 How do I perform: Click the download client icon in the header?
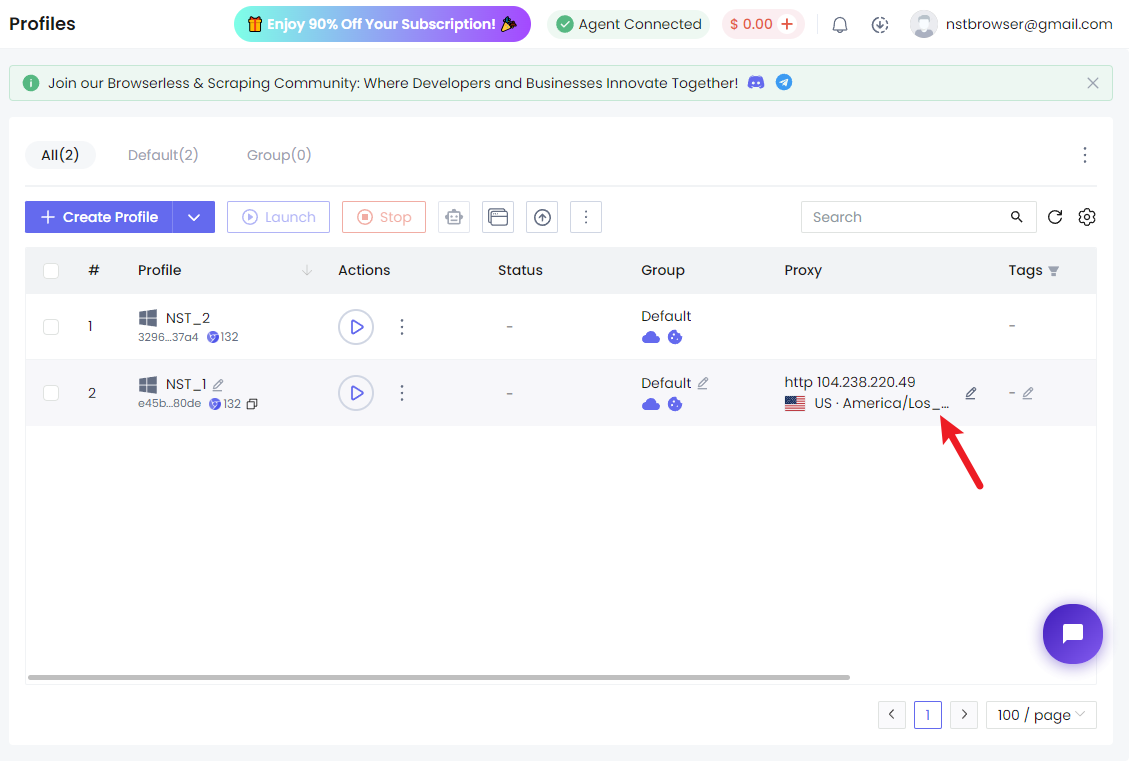879,24
